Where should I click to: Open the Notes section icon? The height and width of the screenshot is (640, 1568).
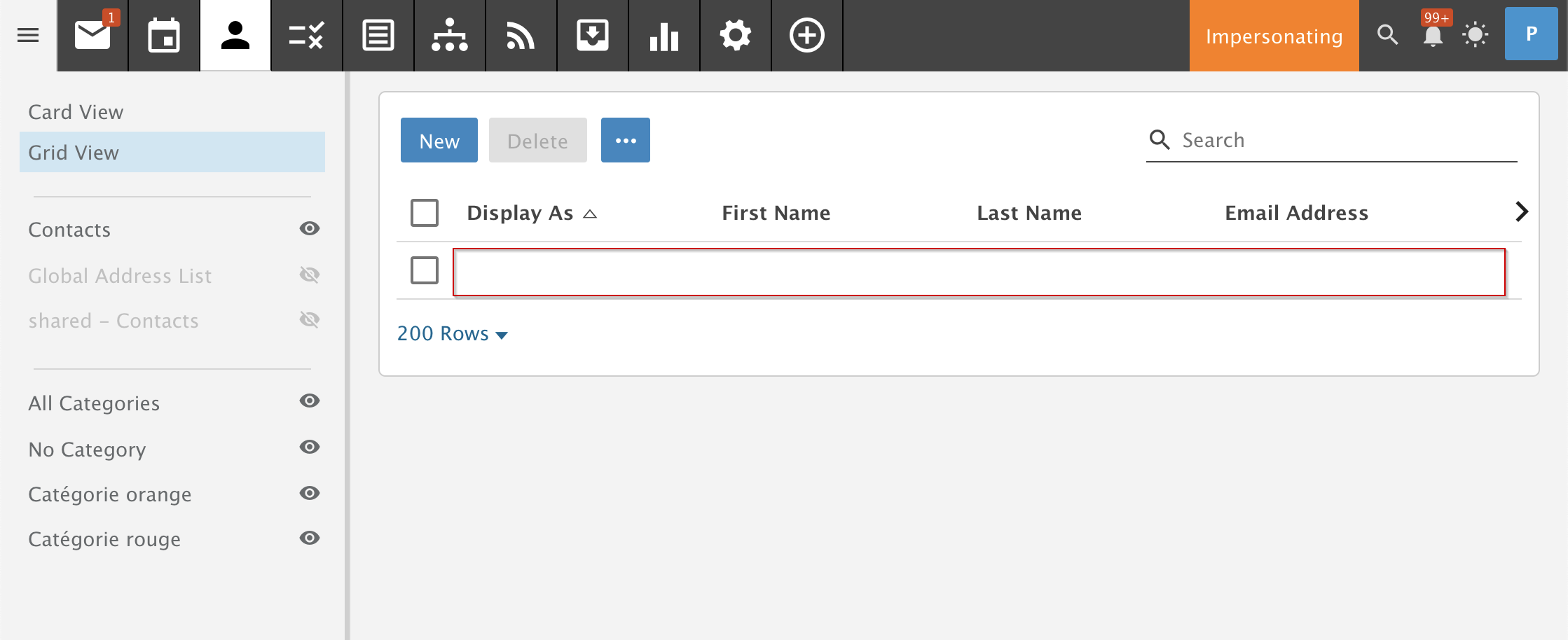378,35
